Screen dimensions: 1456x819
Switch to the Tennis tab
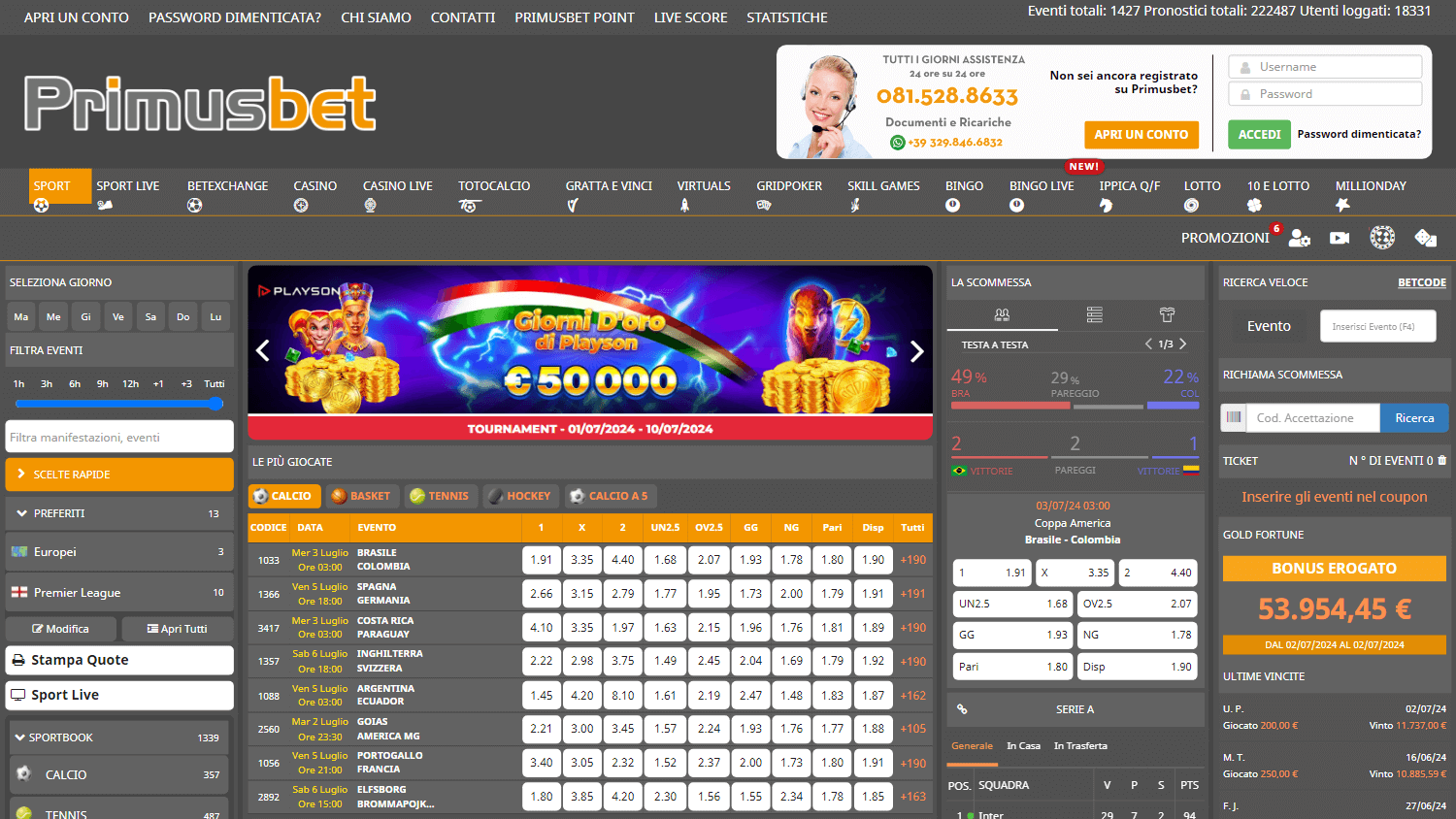click(x=440, y=496)
